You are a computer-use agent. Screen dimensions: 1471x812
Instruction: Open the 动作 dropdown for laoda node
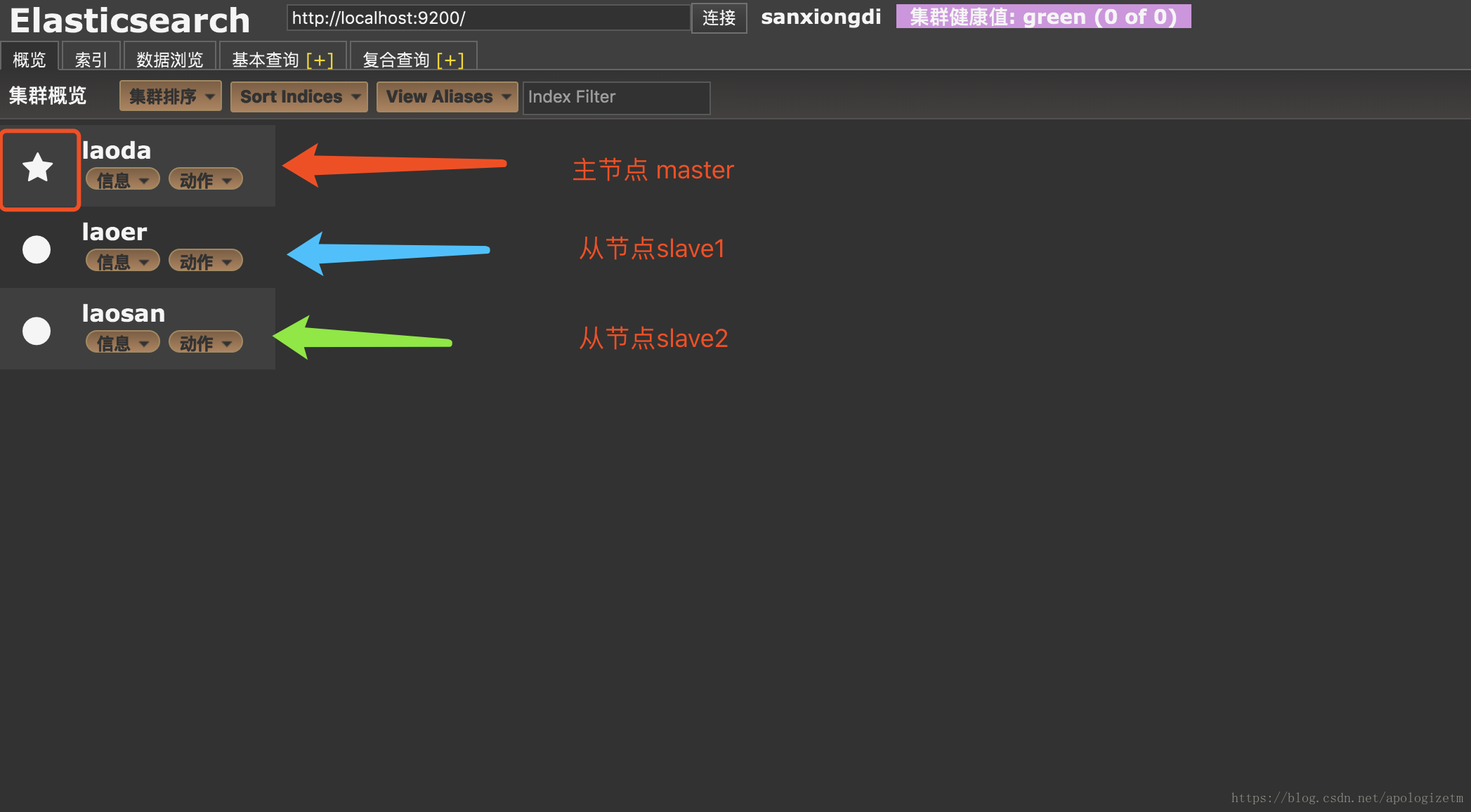click(x=205, y=180)
